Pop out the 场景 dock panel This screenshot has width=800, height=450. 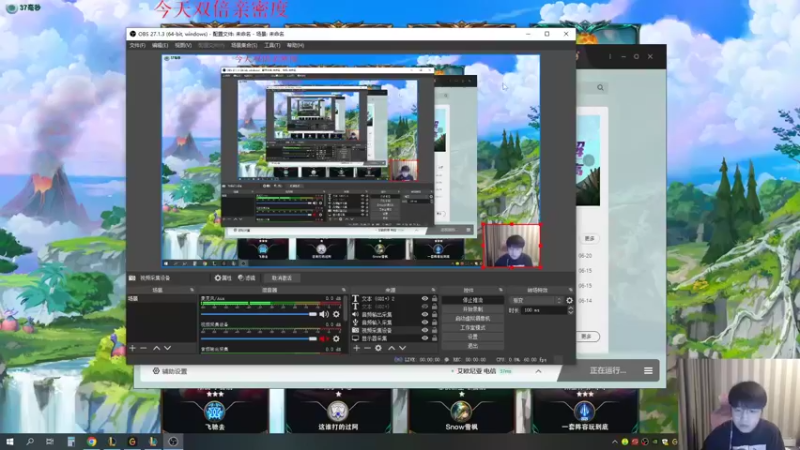pyautogui.click(x=192, y=290)
